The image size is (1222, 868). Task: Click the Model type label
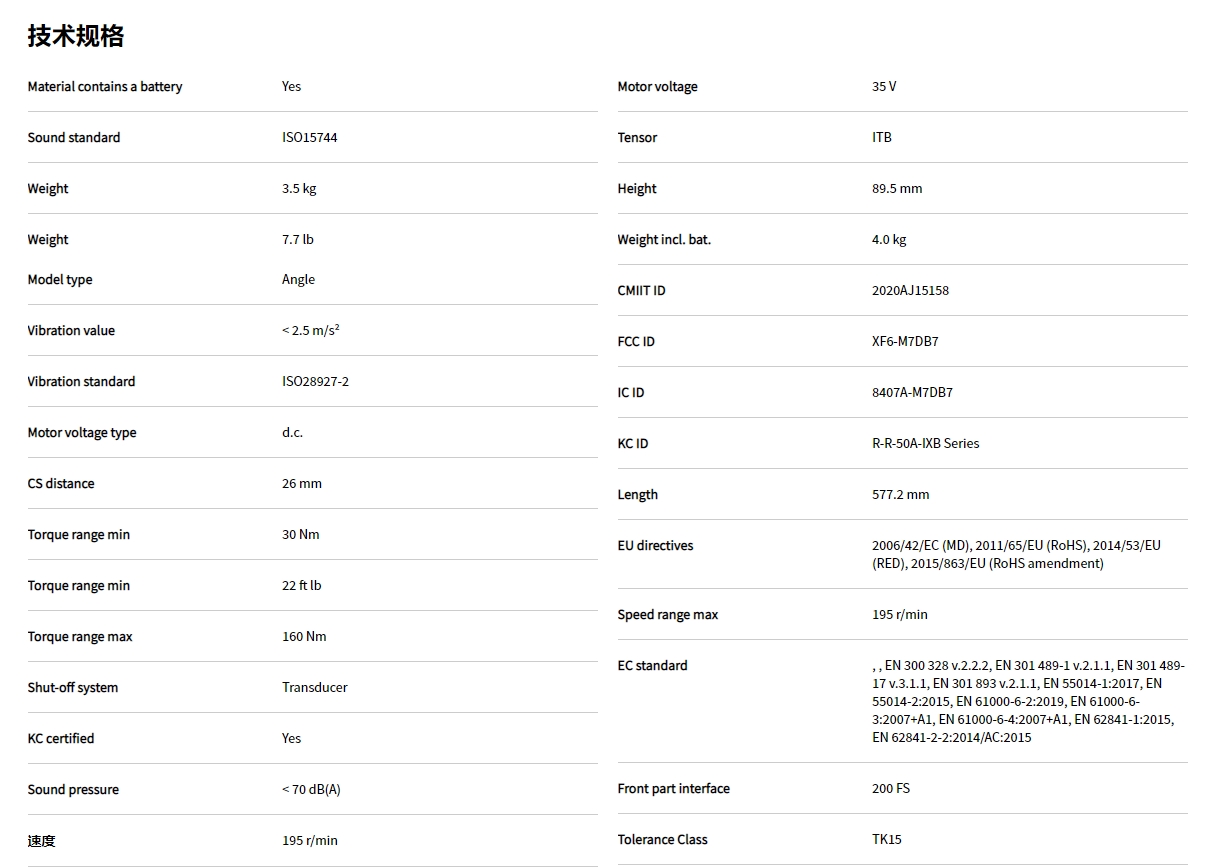tap(60, 280)
